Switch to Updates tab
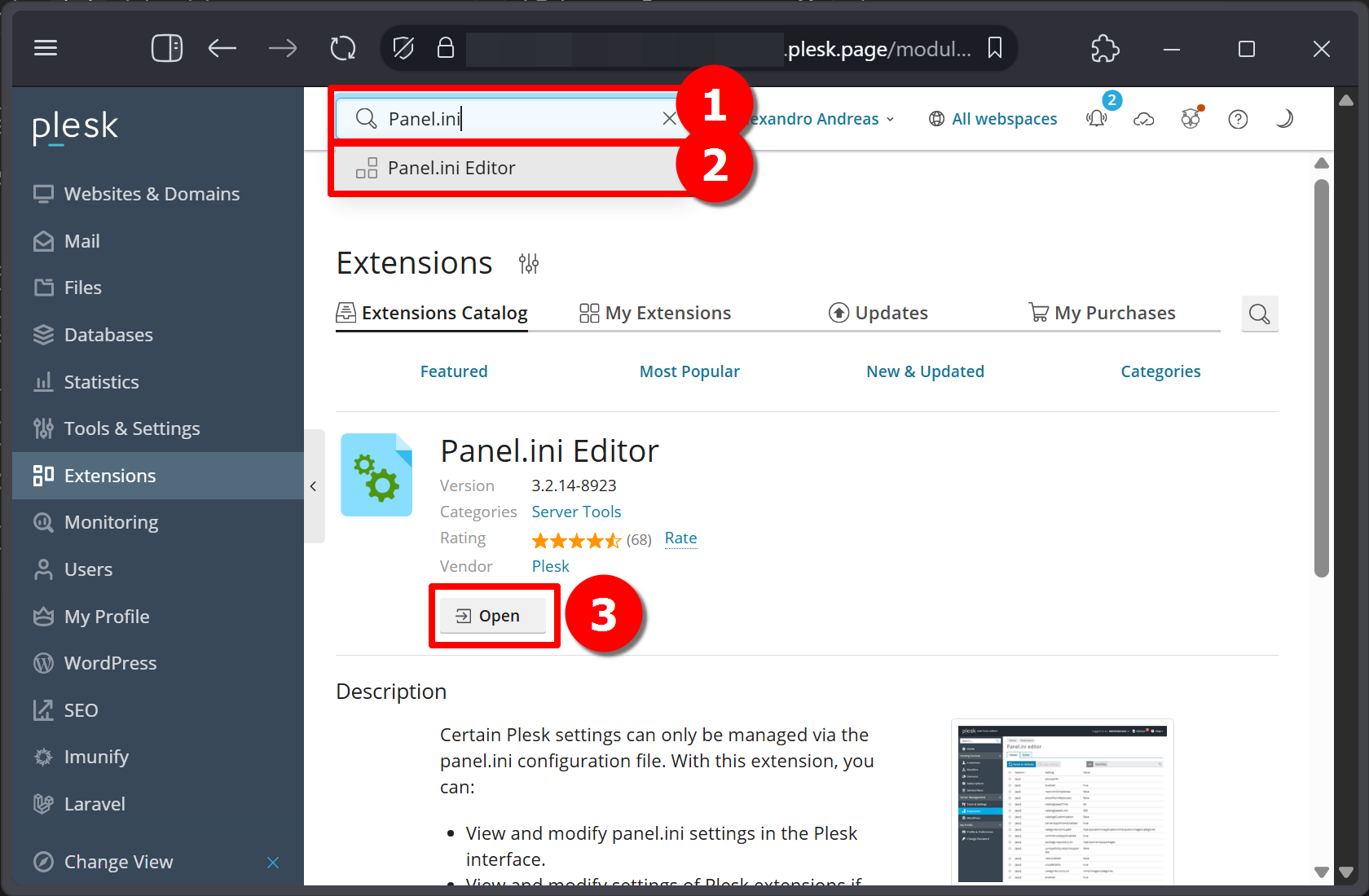The height and width of the screenshot is (896, 1369). pyautogui.click(x=878, y=313)
